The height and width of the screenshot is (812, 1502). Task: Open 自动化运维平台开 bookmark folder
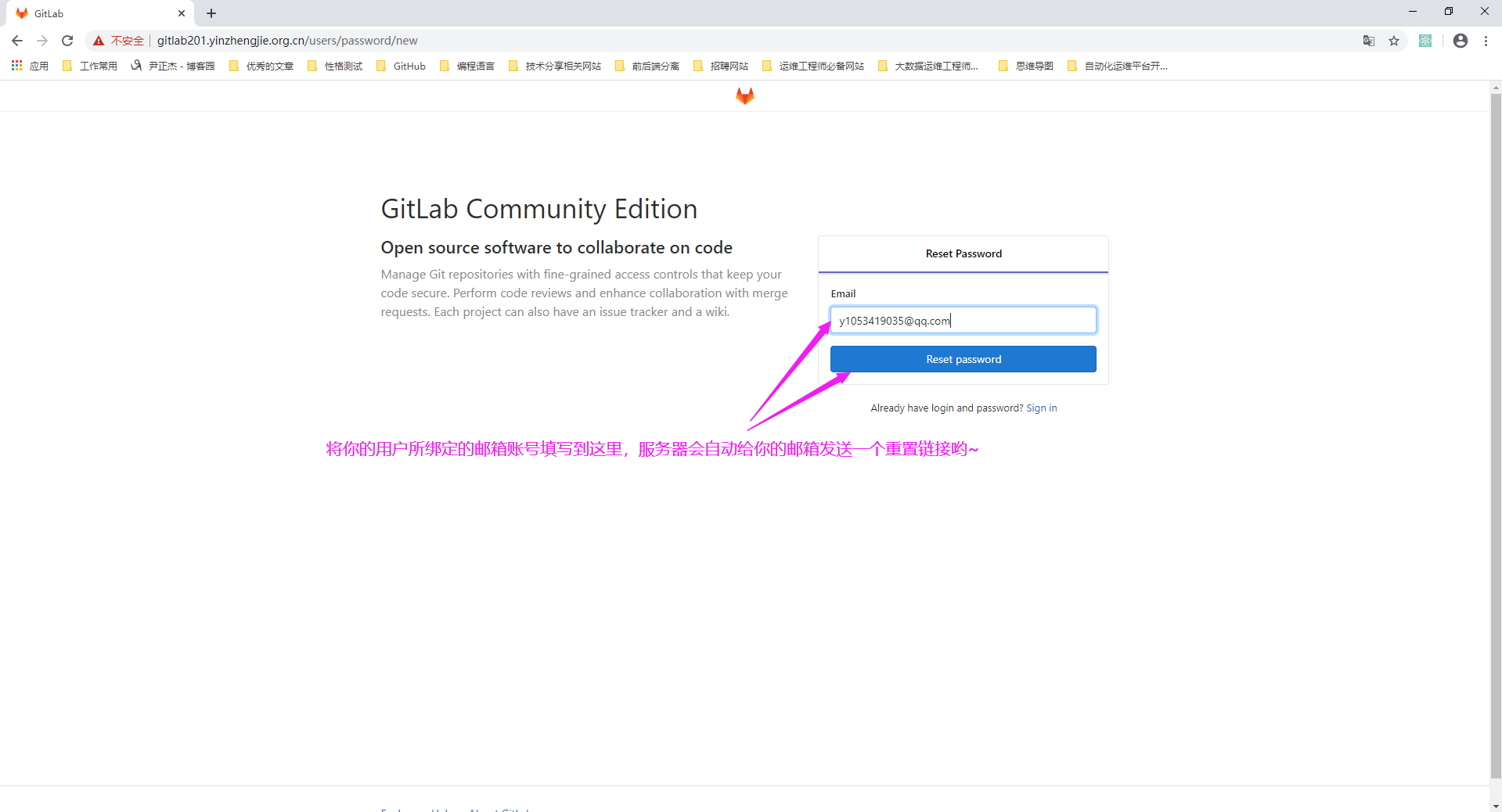pos(1118,66)
